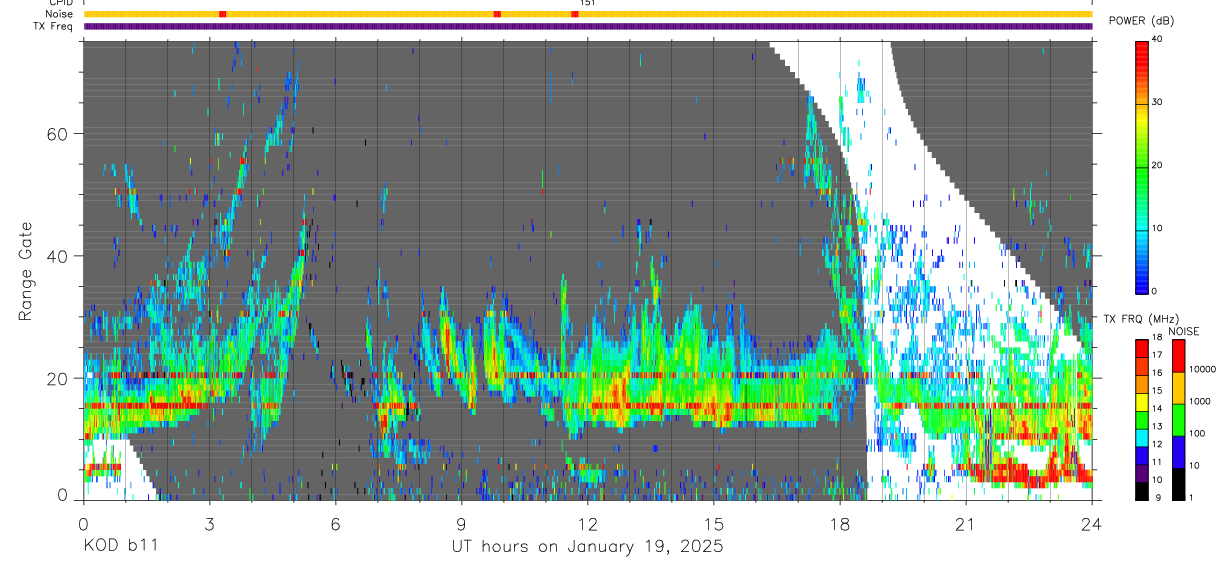Click the red noise marker below '151'
1228x567 pixels.
coord(574,14)
